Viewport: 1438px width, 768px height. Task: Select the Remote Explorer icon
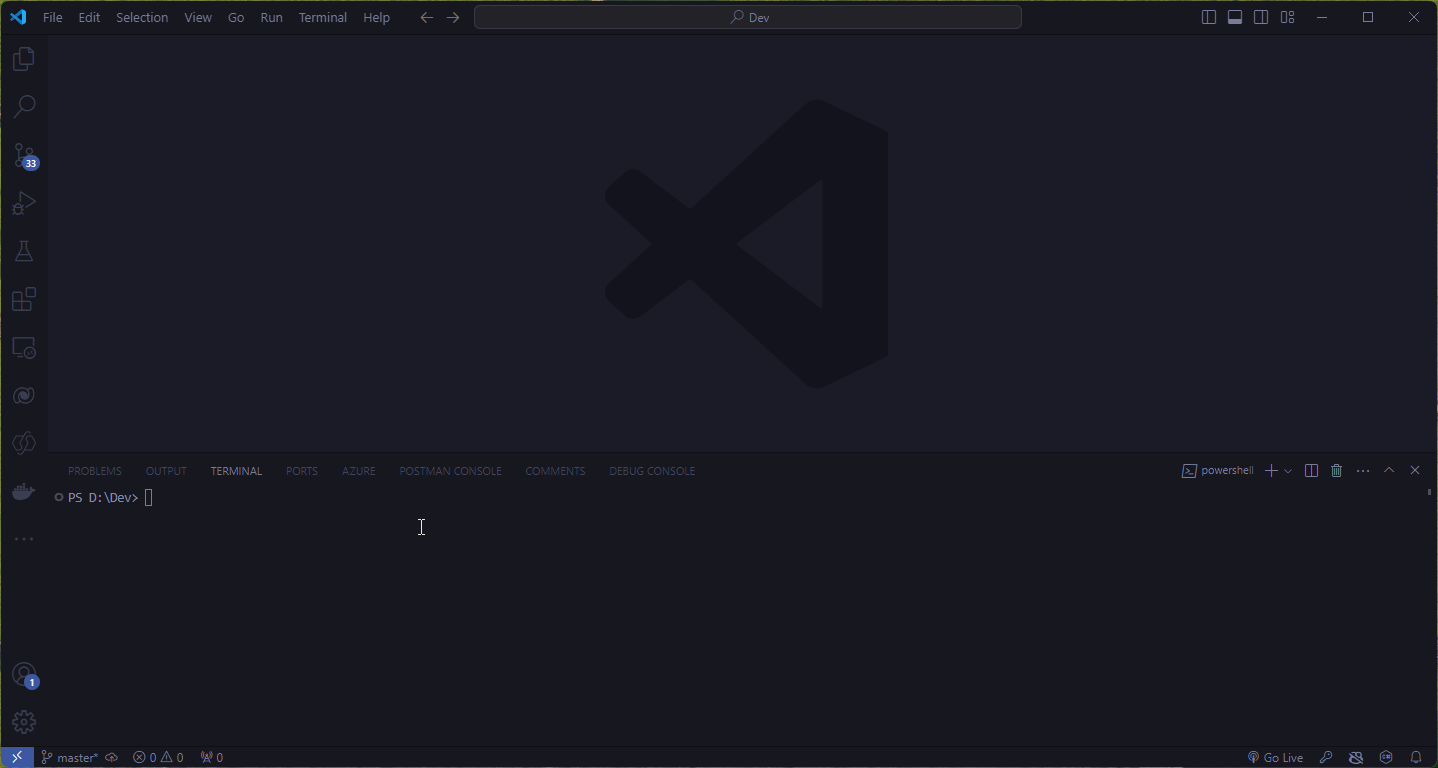pos(23,347)
